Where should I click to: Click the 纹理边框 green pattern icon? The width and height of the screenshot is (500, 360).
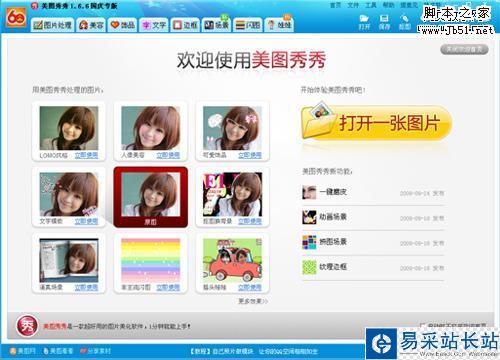point(309,267)
